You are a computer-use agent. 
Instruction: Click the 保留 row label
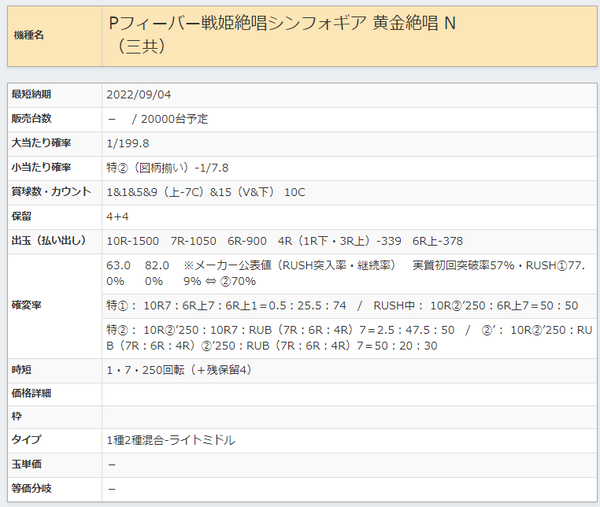tap(21, 216)
